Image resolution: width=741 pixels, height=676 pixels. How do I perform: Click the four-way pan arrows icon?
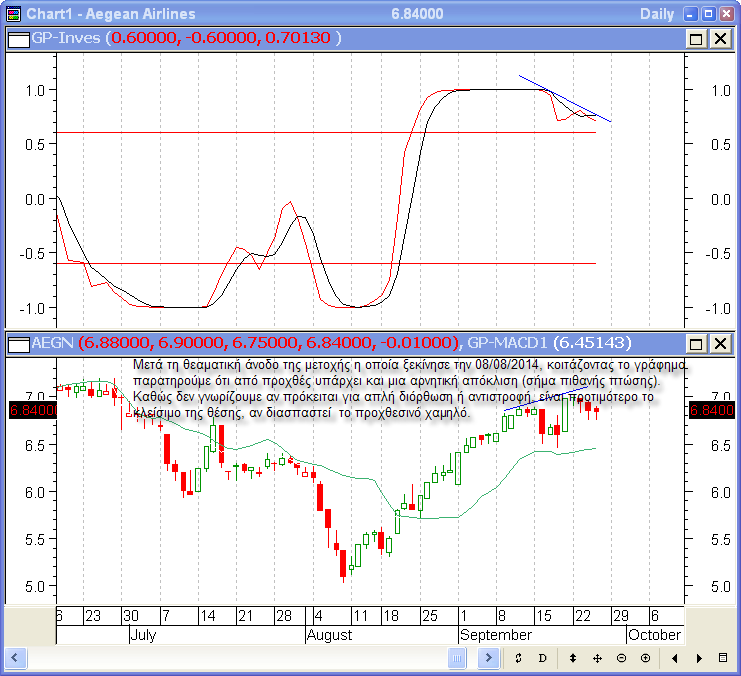(597, 658)
